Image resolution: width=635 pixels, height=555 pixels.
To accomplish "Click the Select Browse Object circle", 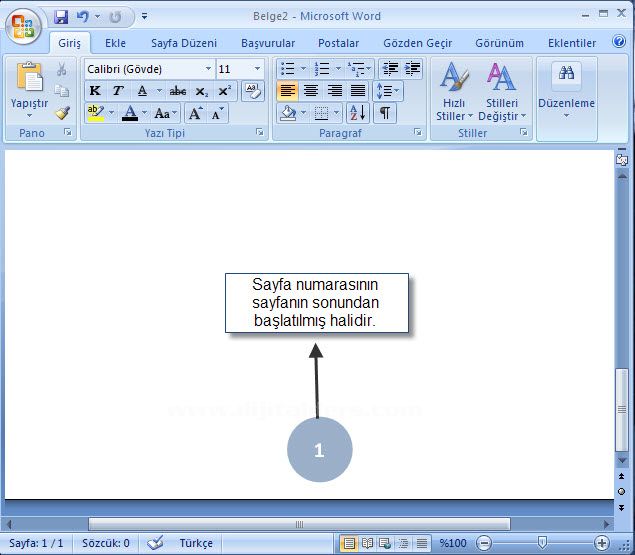I will [x=621, y=491].
